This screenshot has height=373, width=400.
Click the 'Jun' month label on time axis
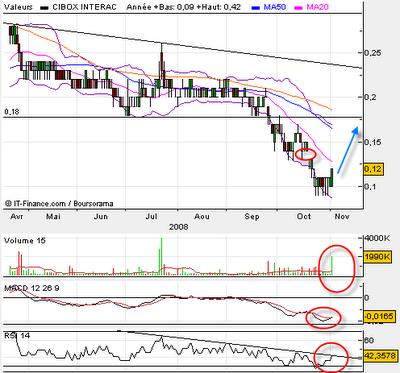(101, 216)
